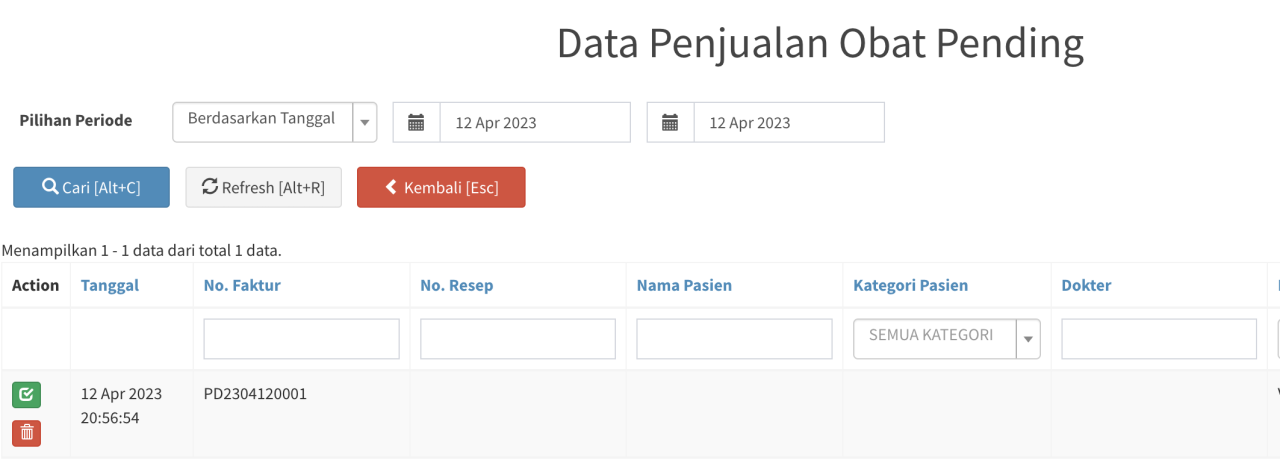Open the start date calendar icon
Screen dimensions: 1280x472
tap(417, 122)
